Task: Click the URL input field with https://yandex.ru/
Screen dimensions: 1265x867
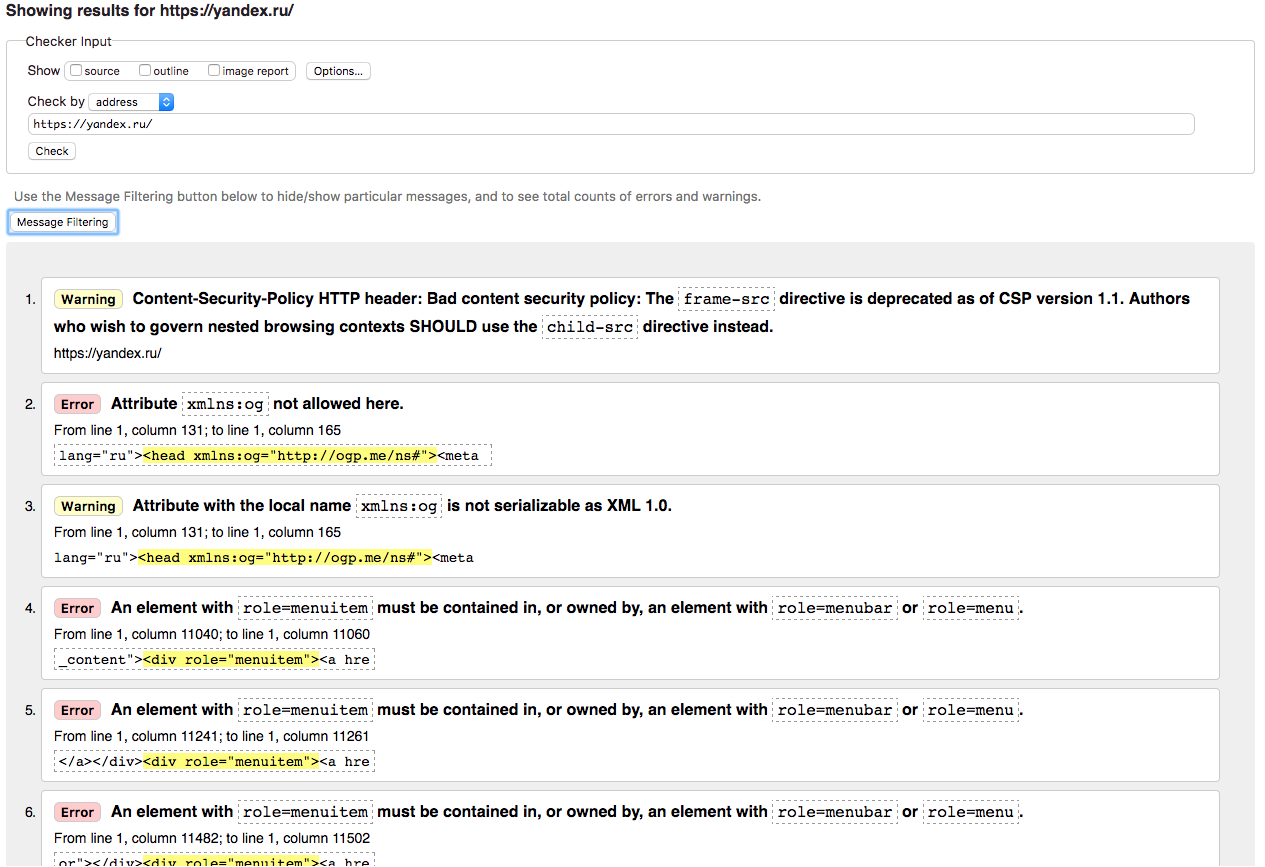Action: pyautogui.click(x=611, y=124)
